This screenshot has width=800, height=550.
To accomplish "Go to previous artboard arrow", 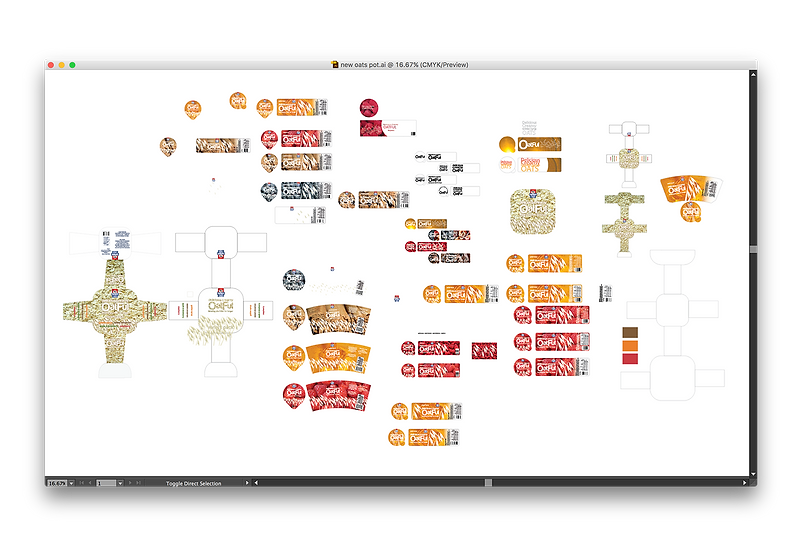I will [x=90, y=483].
